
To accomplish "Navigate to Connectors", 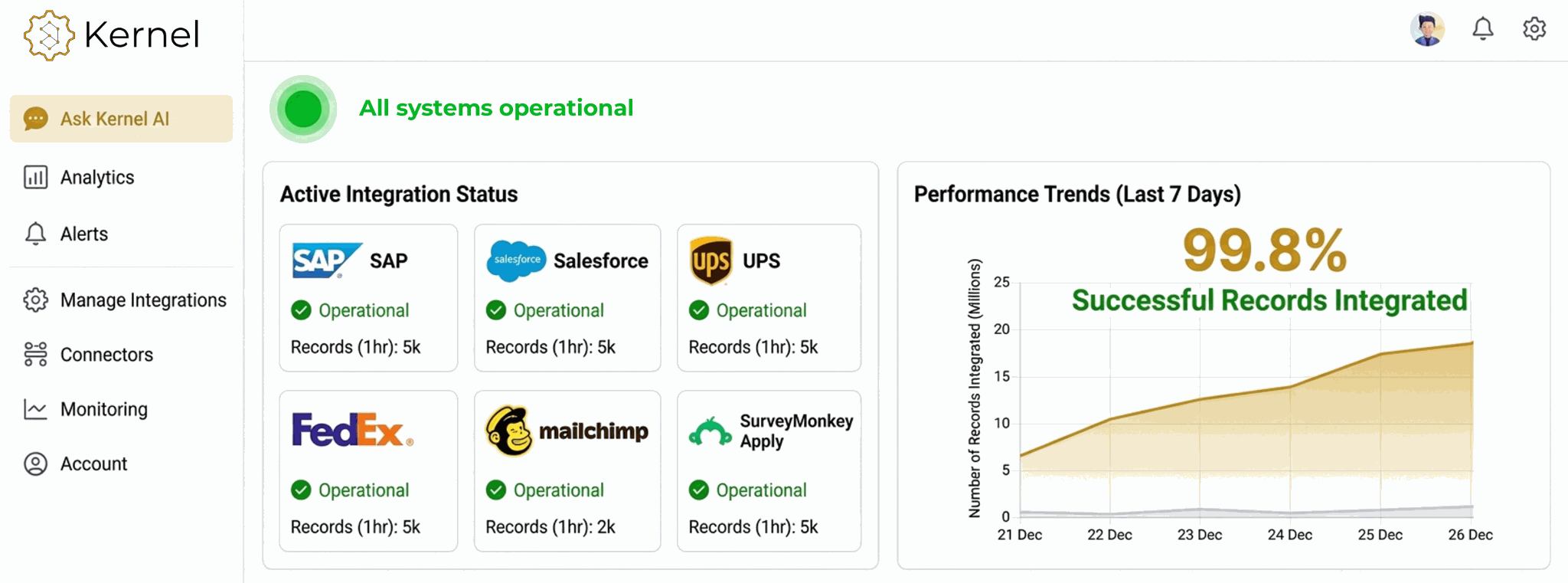I will click(x=106, y=355).
